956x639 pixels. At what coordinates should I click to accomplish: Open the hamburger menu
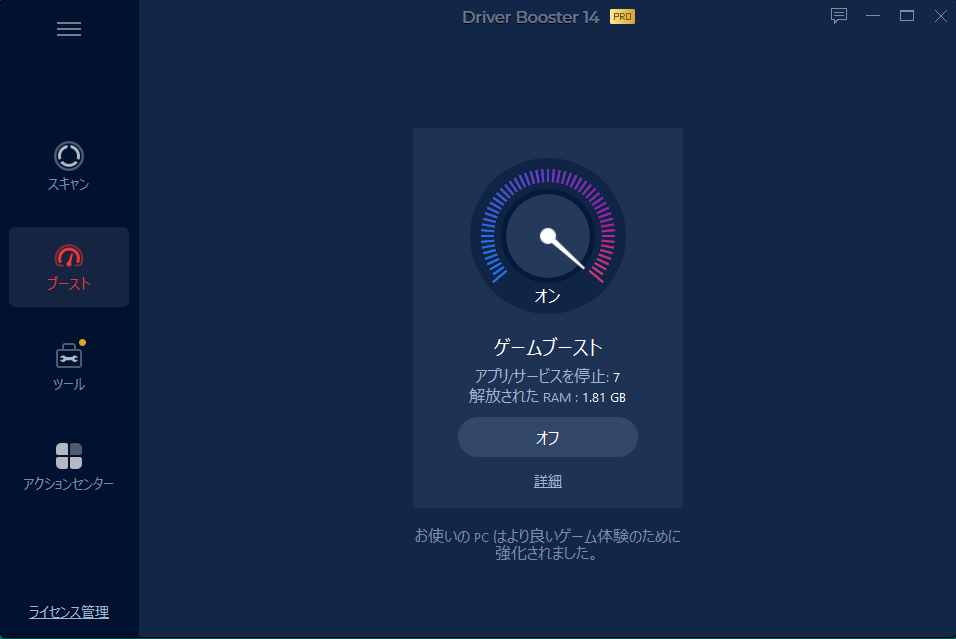pos(69,29)
